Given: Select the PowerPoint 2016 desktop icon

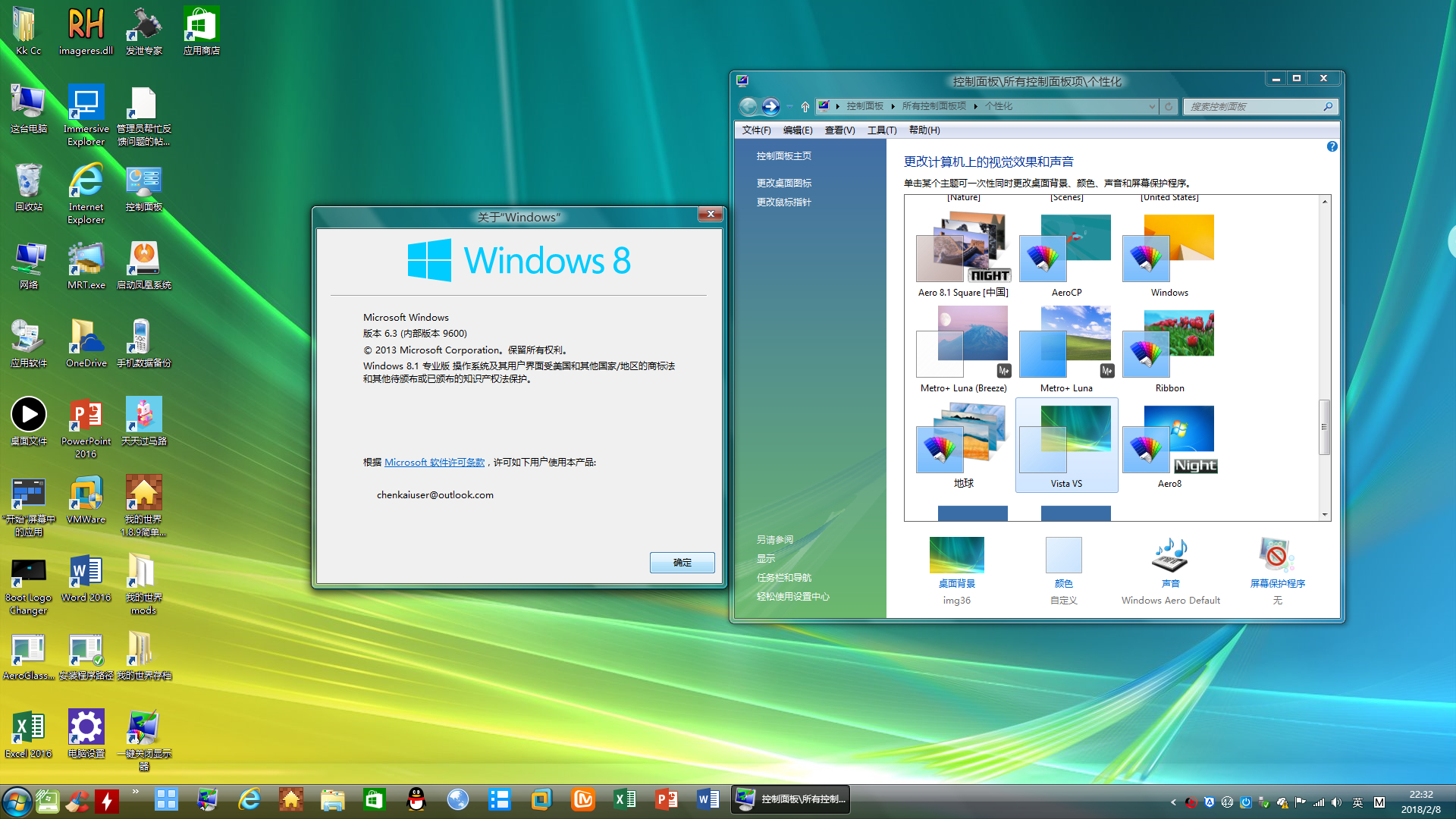Looking at the screenshot, I should pyautogui.click(x=86, y=428).
